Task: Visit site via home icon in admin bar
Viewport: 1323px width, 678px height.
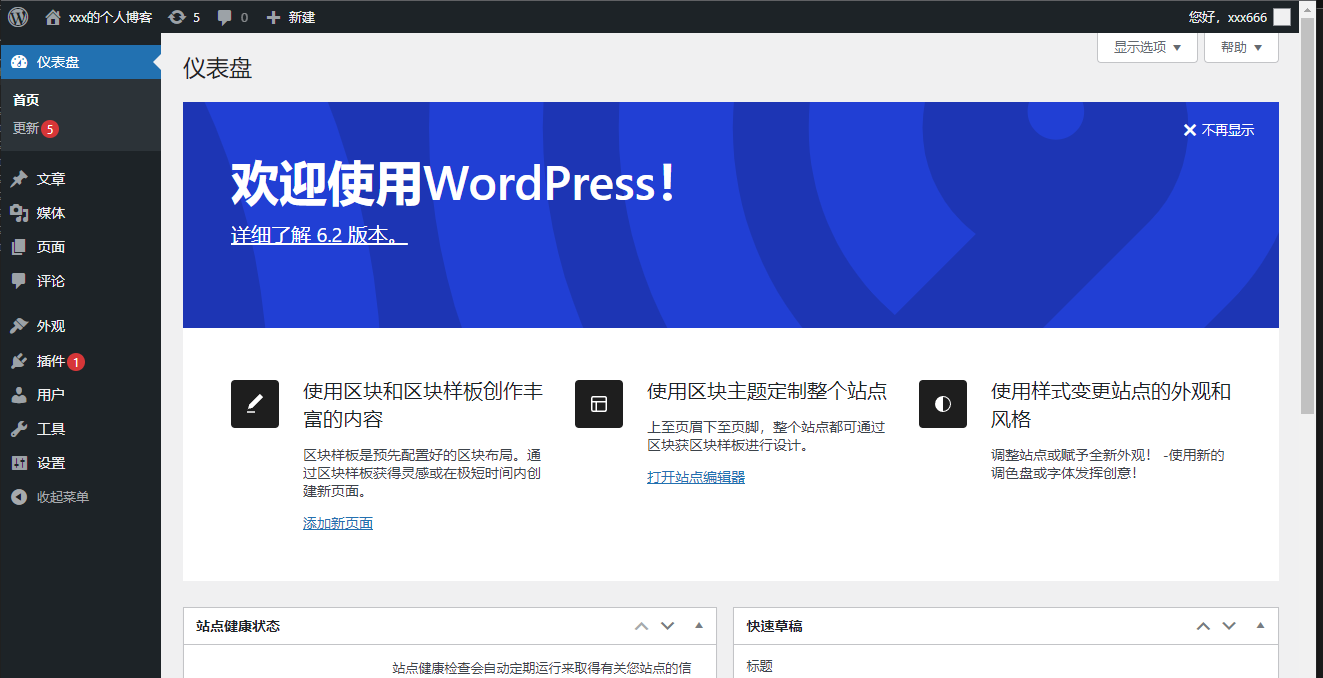Action: [53, 17]
